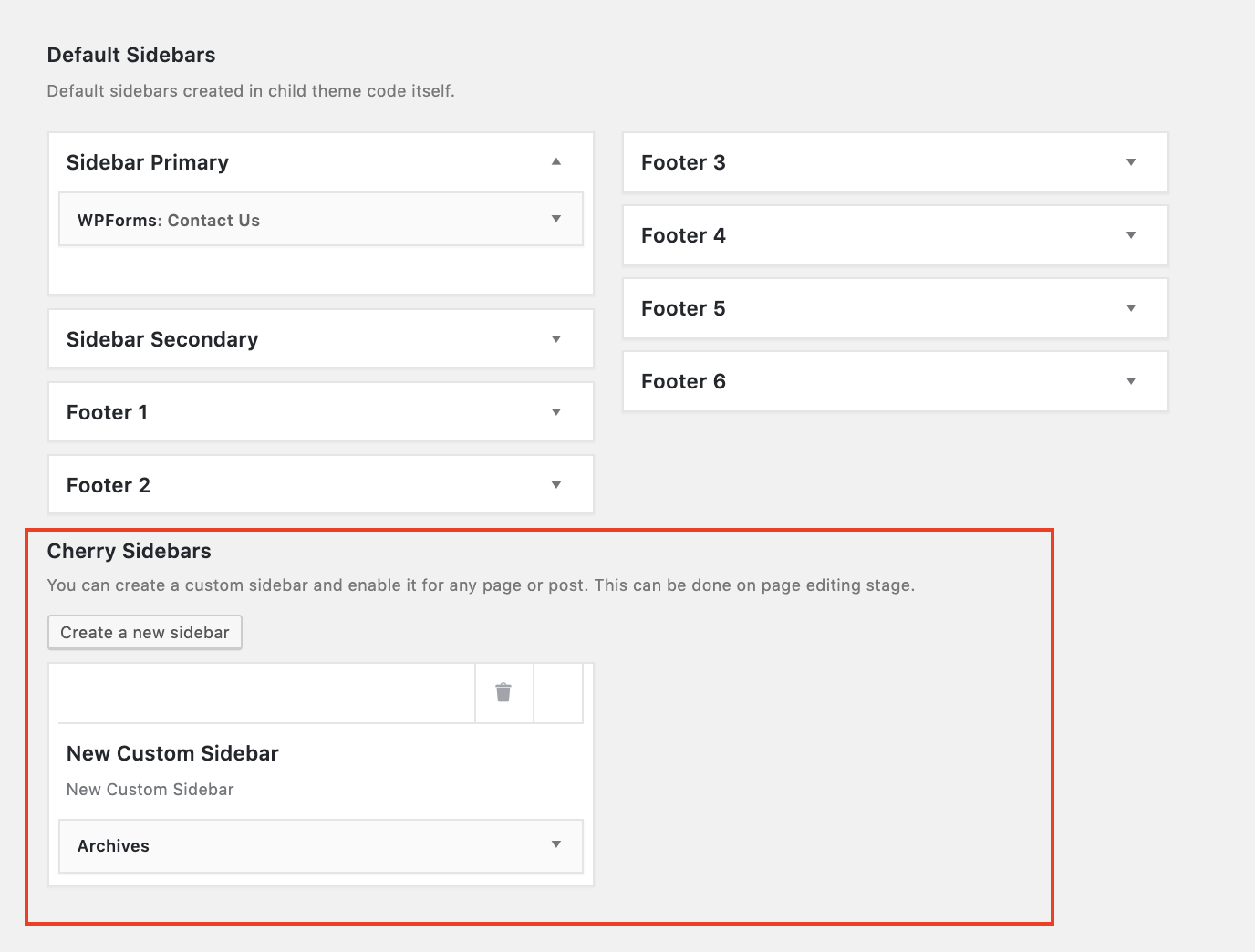
Task: Expand the Footer 4 sidebar panel
Action: coord(1131,234)
